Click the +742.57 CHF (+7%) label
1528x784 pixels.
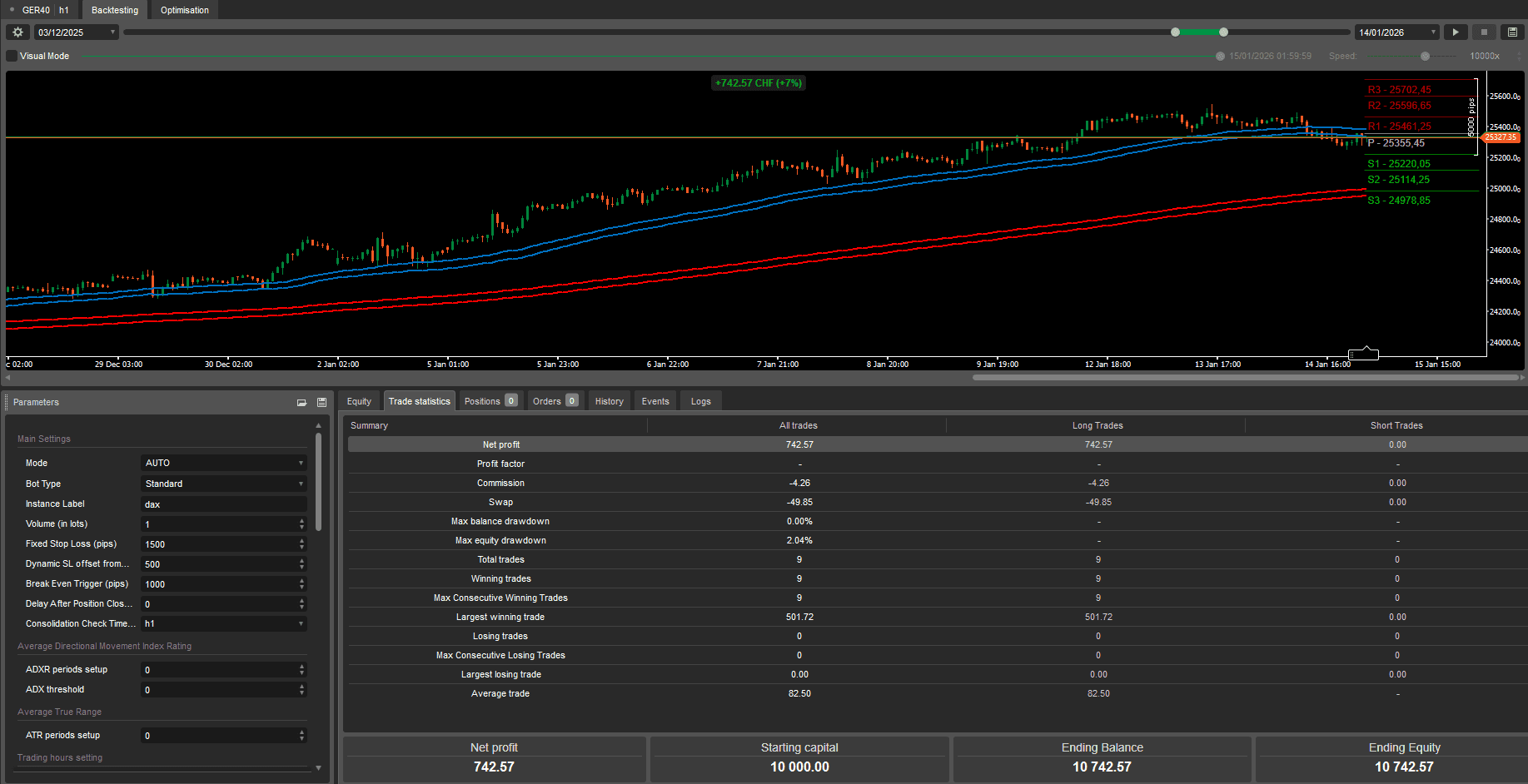tap(758, 83)
